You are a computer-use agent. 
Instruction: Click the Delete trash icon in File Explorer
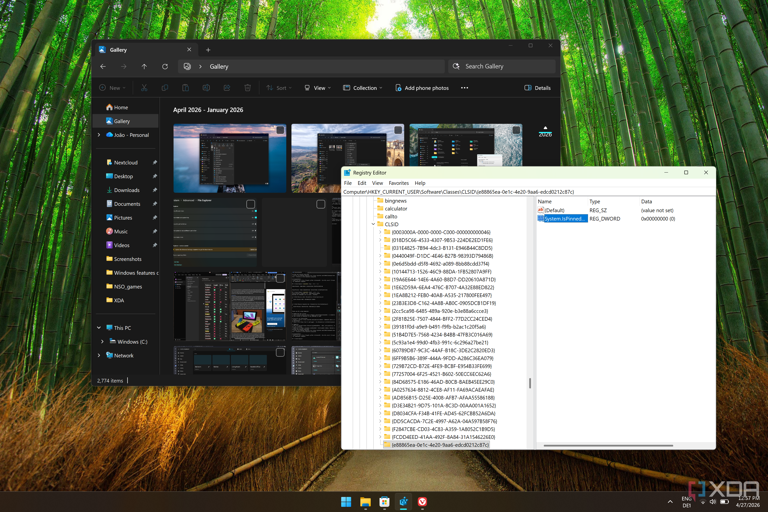tap(247, 88)
